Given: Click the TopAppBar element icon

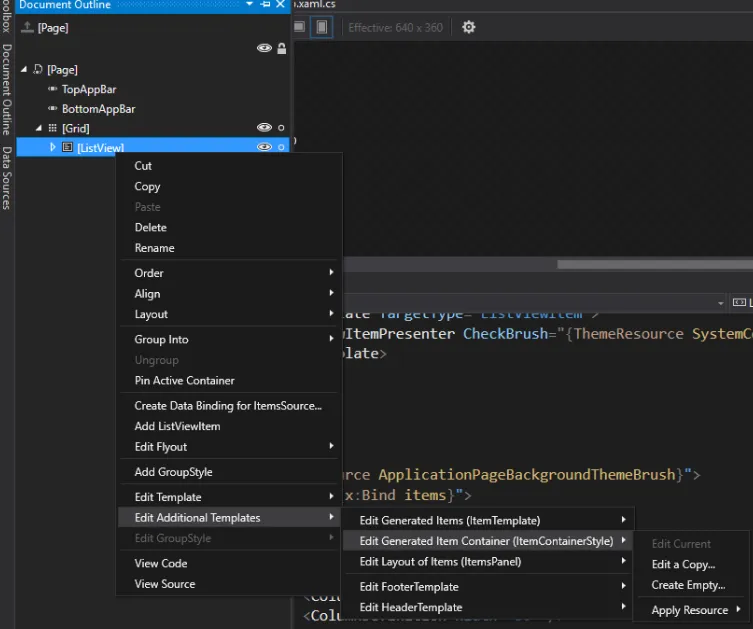Looking at the screenshot, I should click(x=52, y=89).
